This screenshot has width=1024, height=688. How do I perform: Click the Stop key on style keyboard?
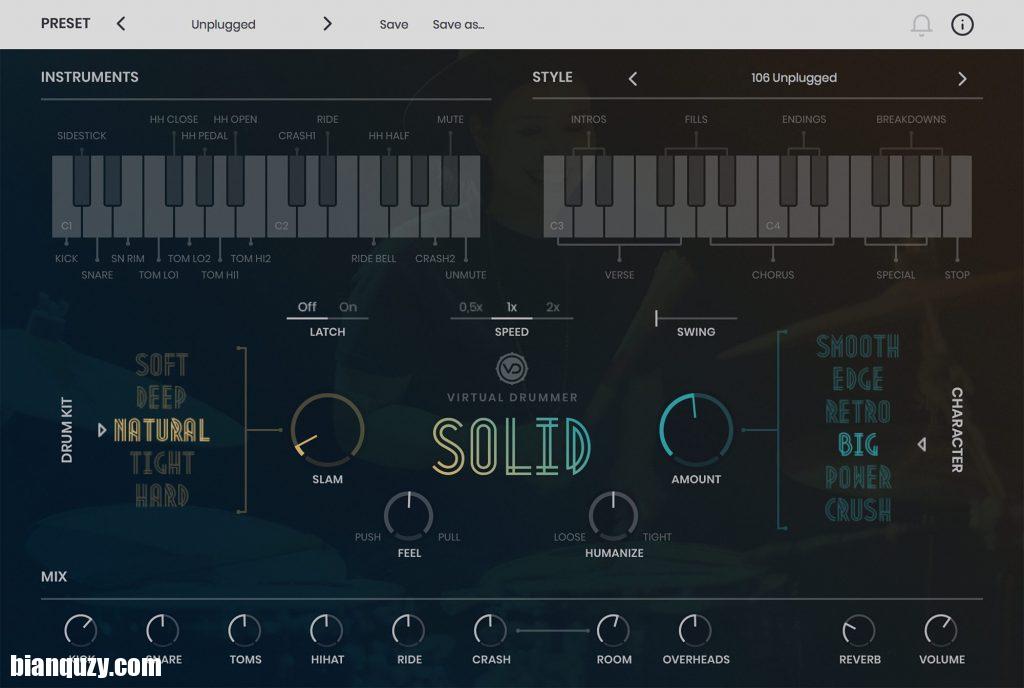957,222
